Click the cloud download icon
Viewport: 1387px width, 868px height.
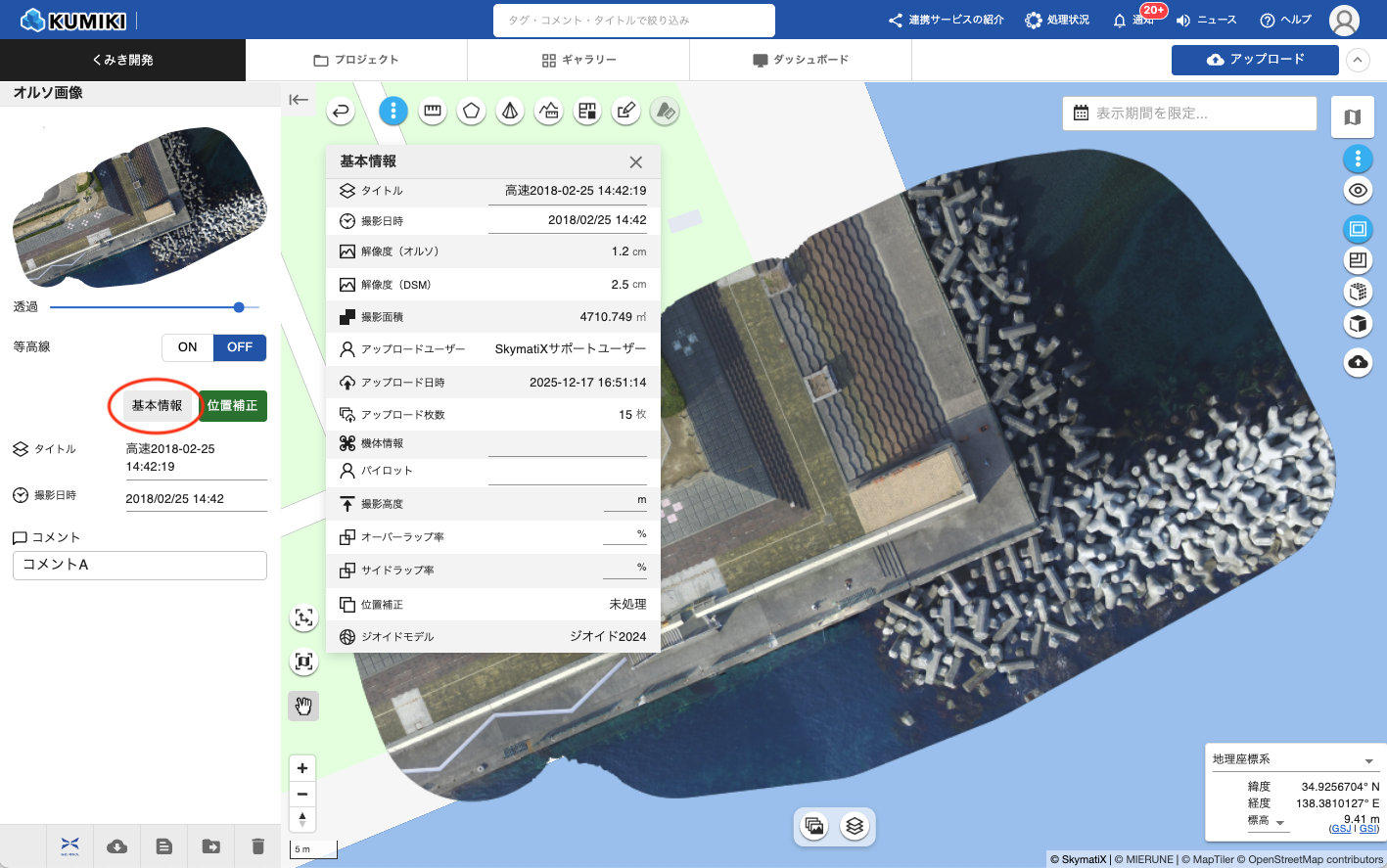[116, 846]
